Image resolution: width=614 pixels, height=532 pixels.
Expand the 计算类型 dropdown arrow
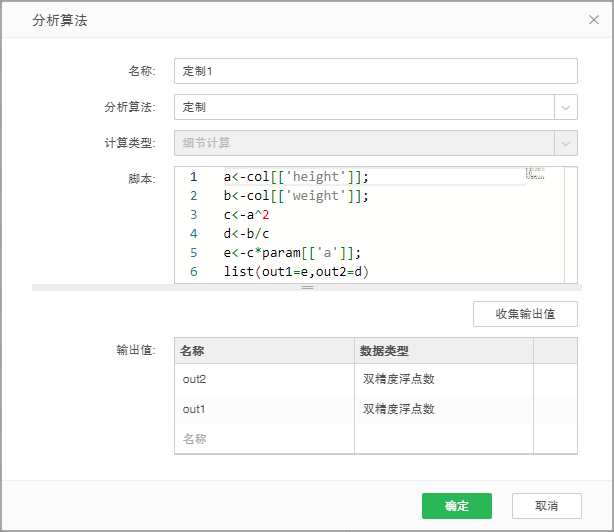[566, 143]
